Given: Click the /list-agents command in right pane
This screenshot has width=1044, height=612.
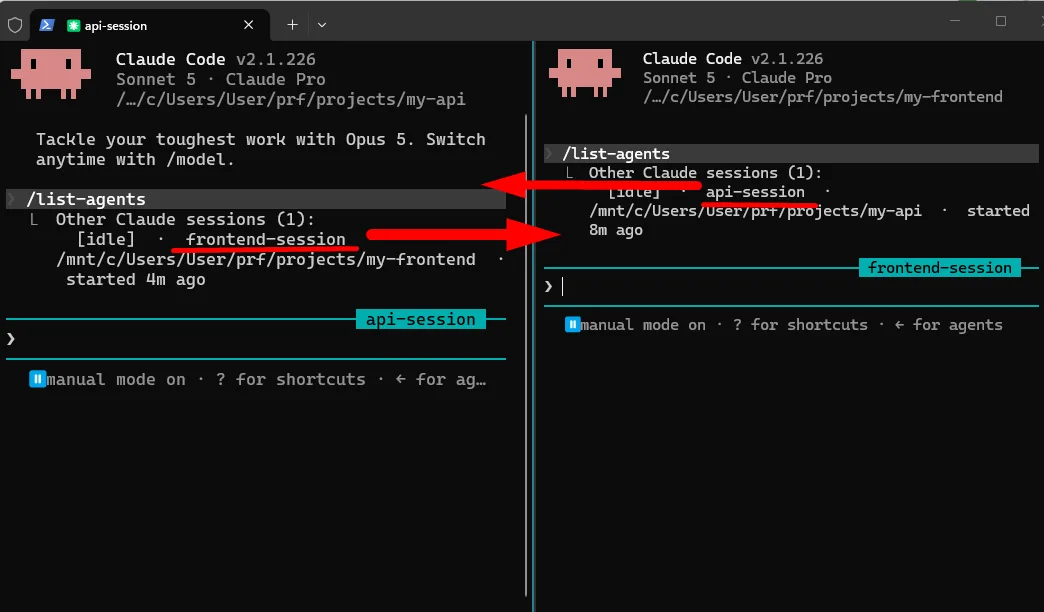Looking at the screenshot, I should pos(616,154).
